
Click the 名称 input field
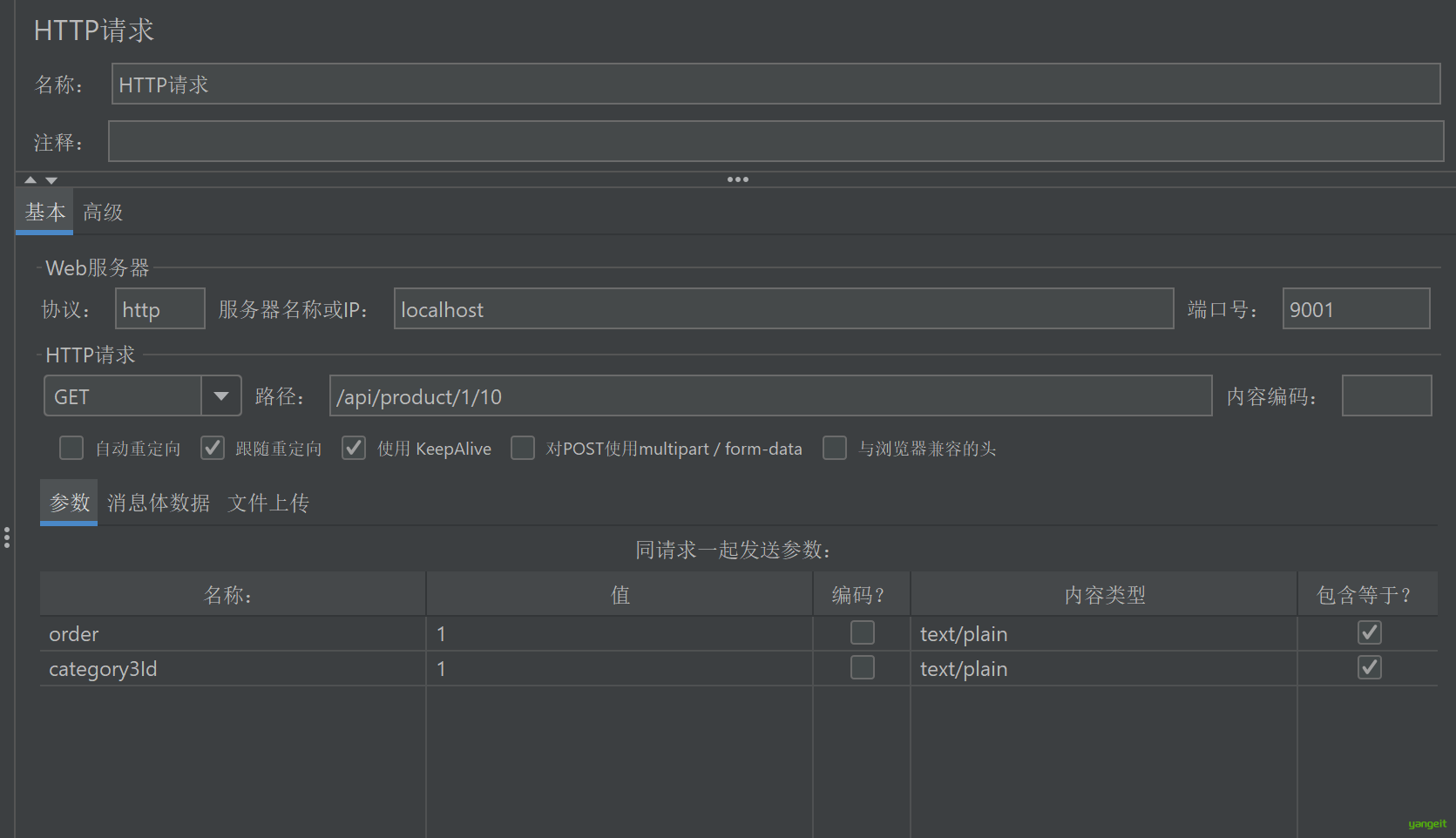tap(775, 84)
